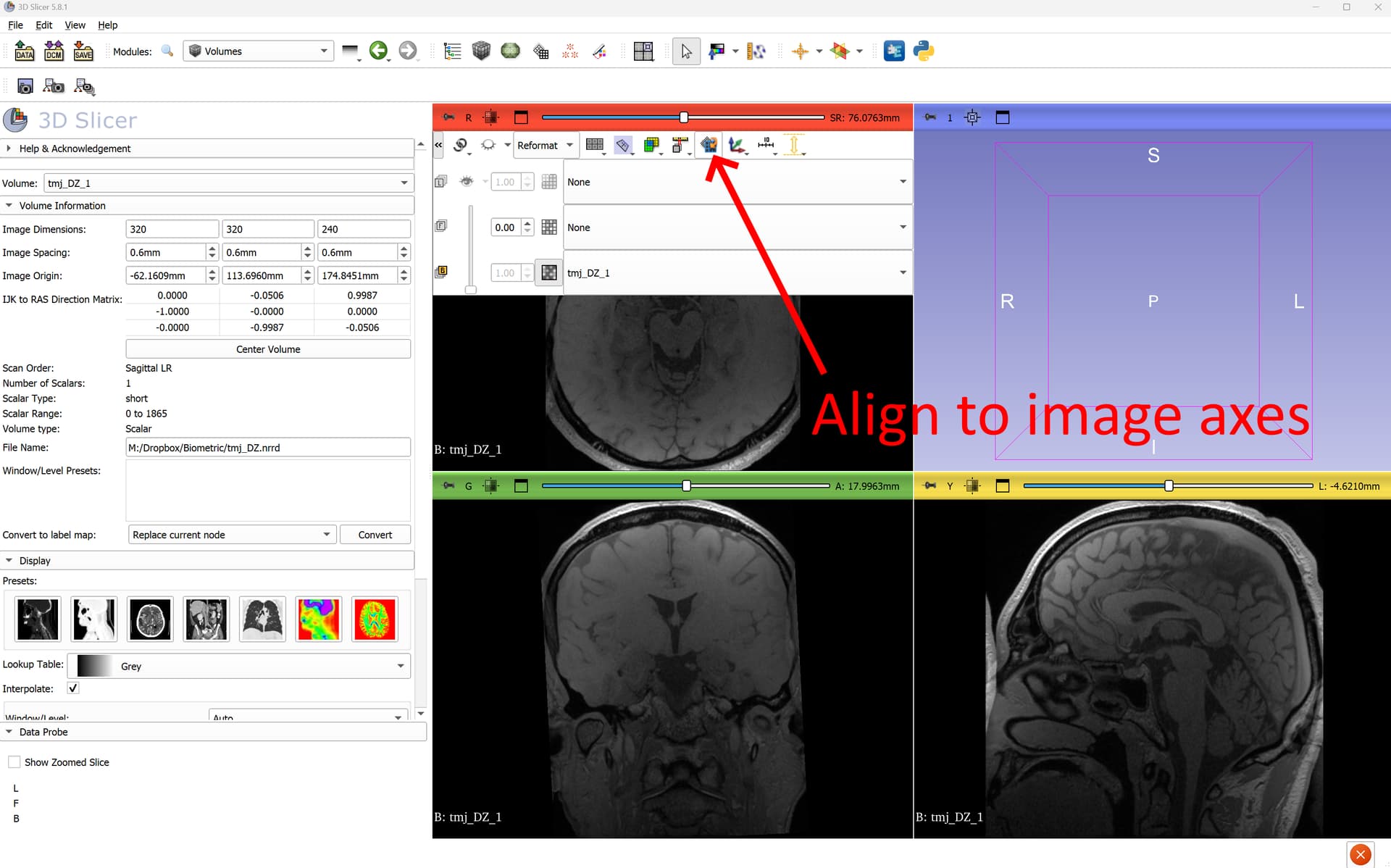This screenshot has height=868, width=1391.
Task: Click the Center Volume button
Action: (268, 349)
